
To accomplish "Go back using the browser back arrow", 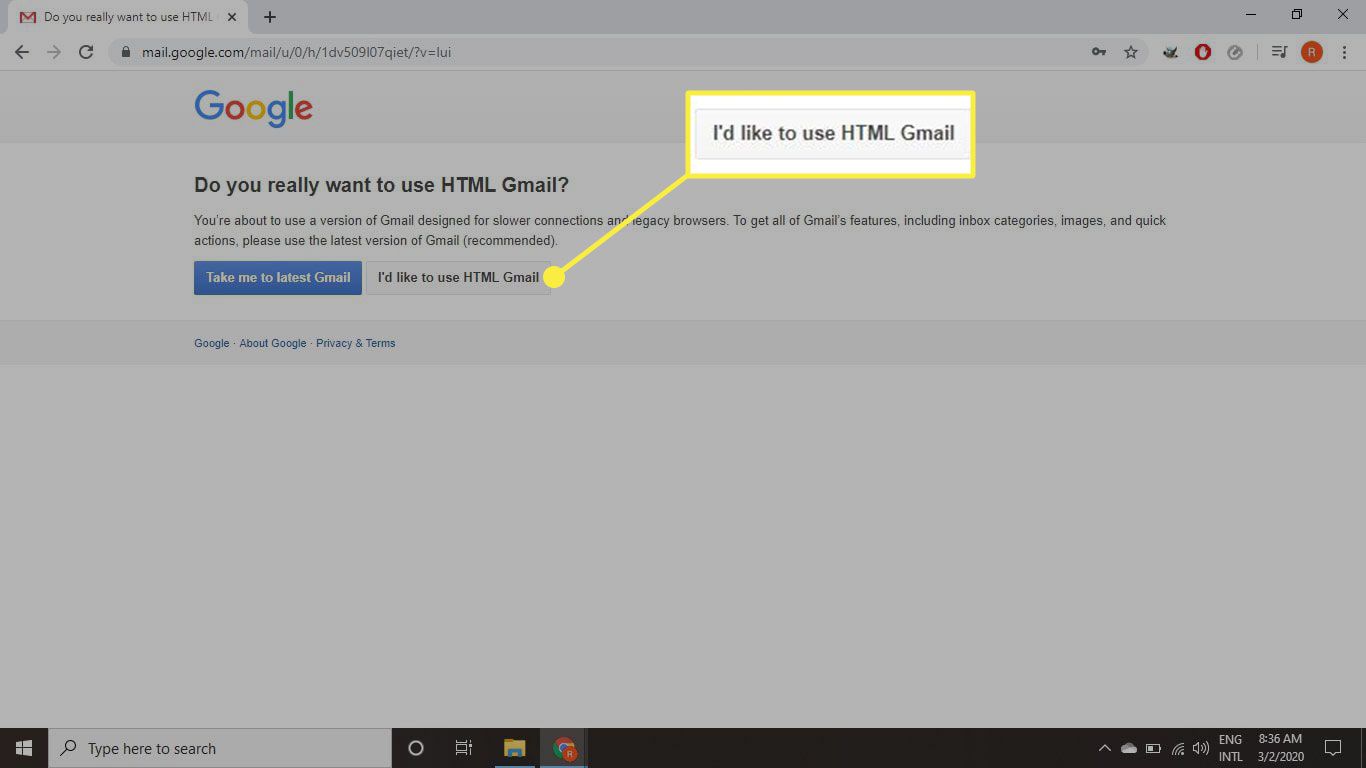I will tap(22, 52).
